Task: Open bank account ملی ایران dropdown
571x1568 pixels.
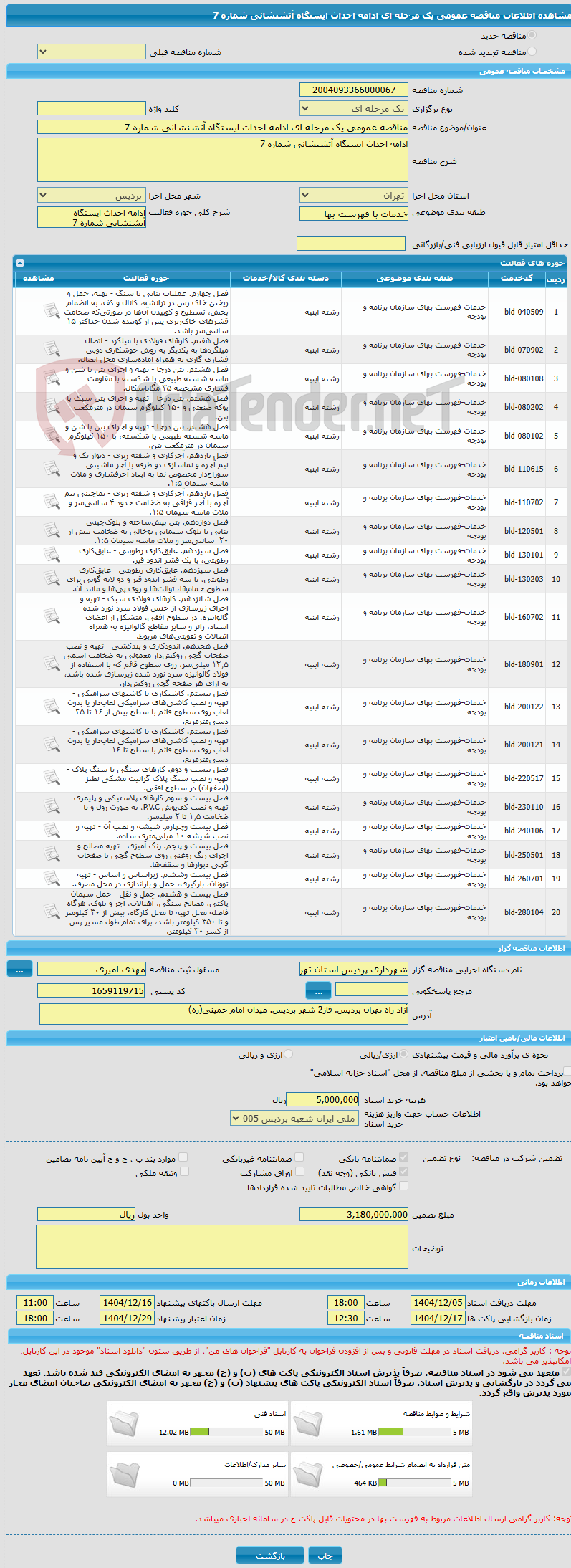Action: [x=294, y=1118]
